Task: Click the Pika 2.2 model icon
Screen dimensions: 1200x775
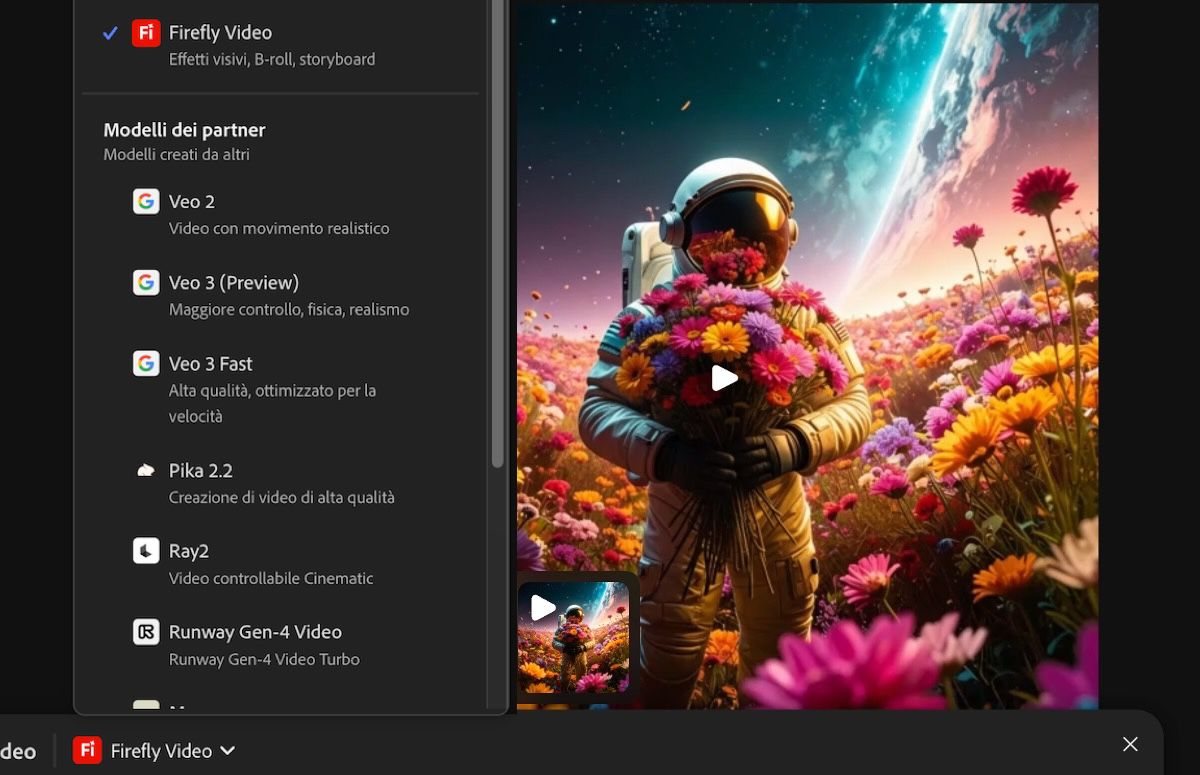Action: [x=146, y=470]
